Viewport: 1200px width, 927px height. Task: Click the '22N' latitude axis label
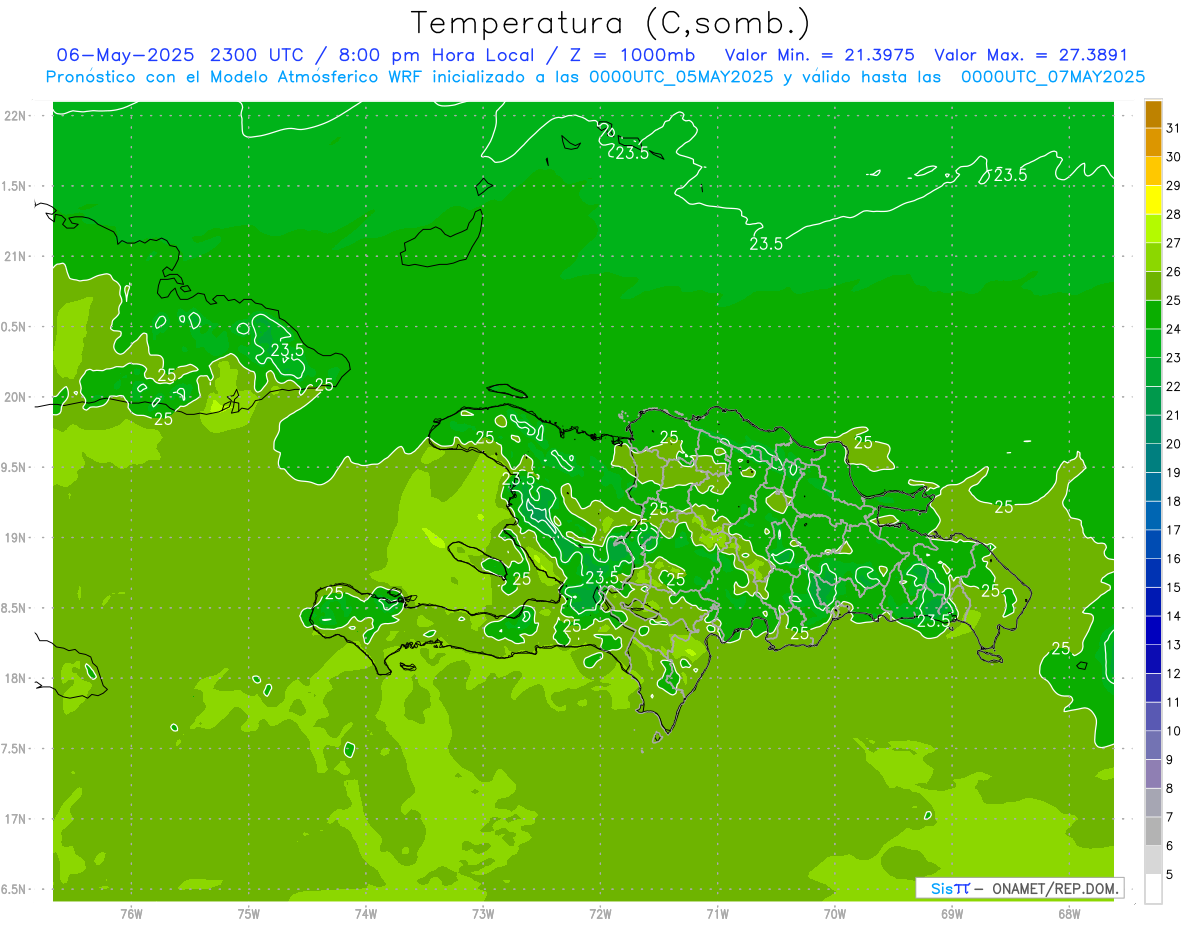coord(15,116)
